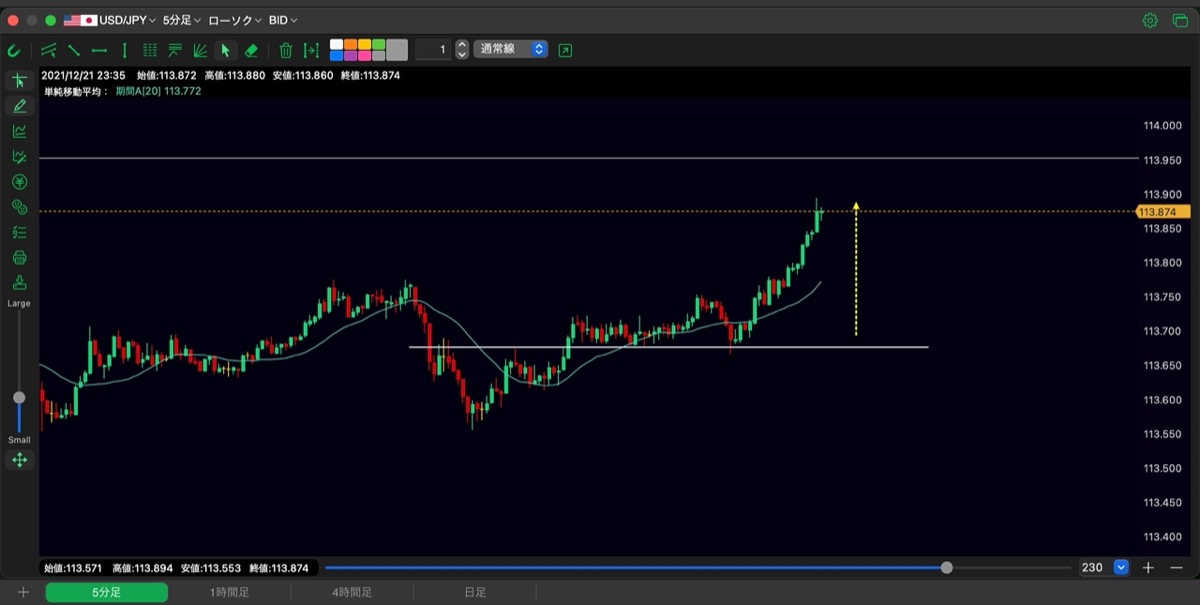Select the eraser tool
1200x605 pixels.
pyautogui.click(x=252, y=50)
